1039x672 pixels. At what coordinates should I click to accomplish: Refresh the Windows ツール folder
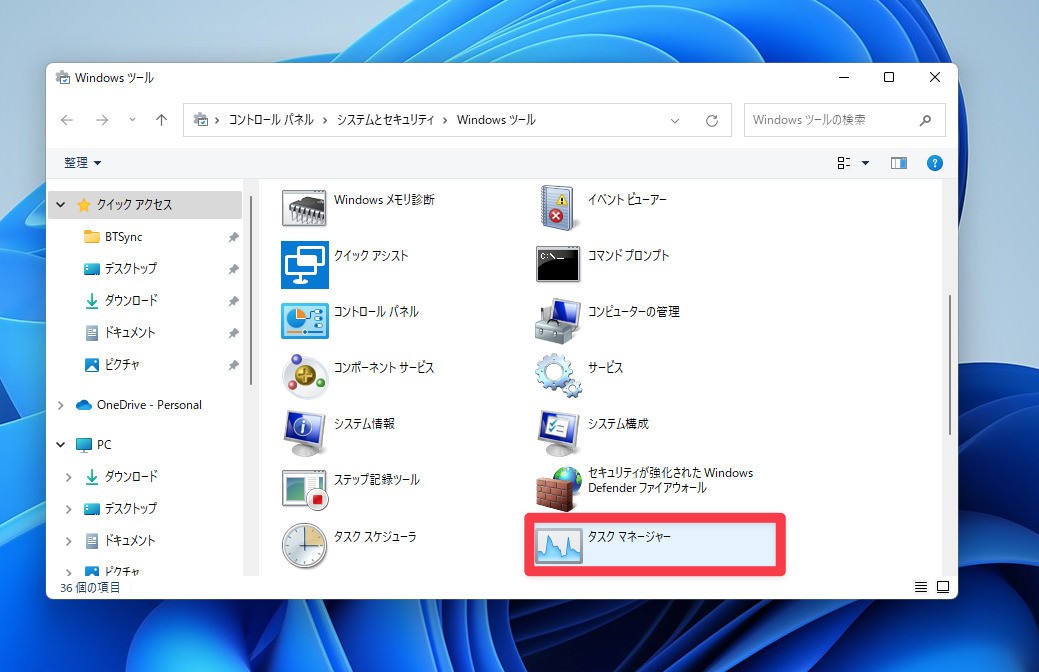coord(712,121)
